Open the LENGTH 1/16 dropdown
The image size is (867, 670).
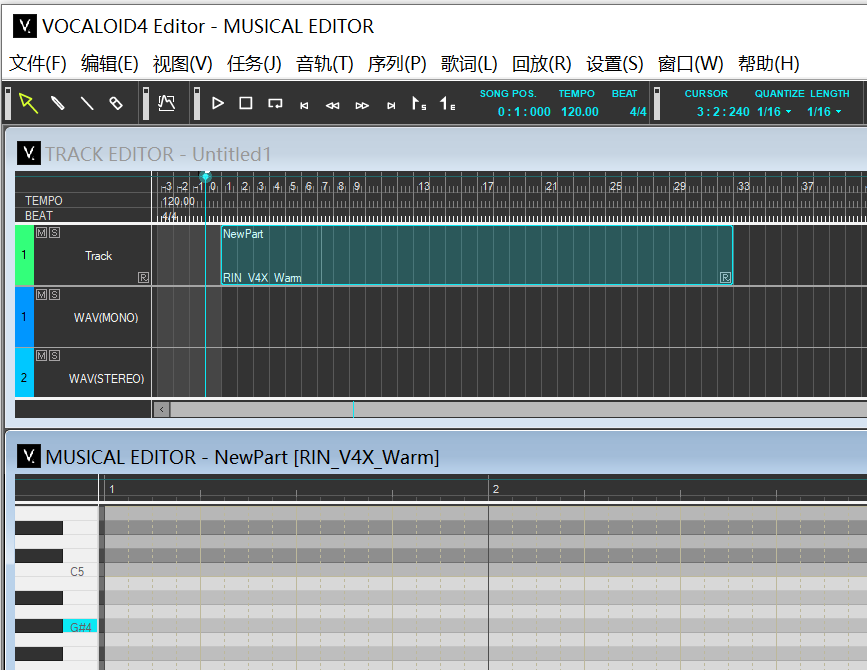(824, 112)
